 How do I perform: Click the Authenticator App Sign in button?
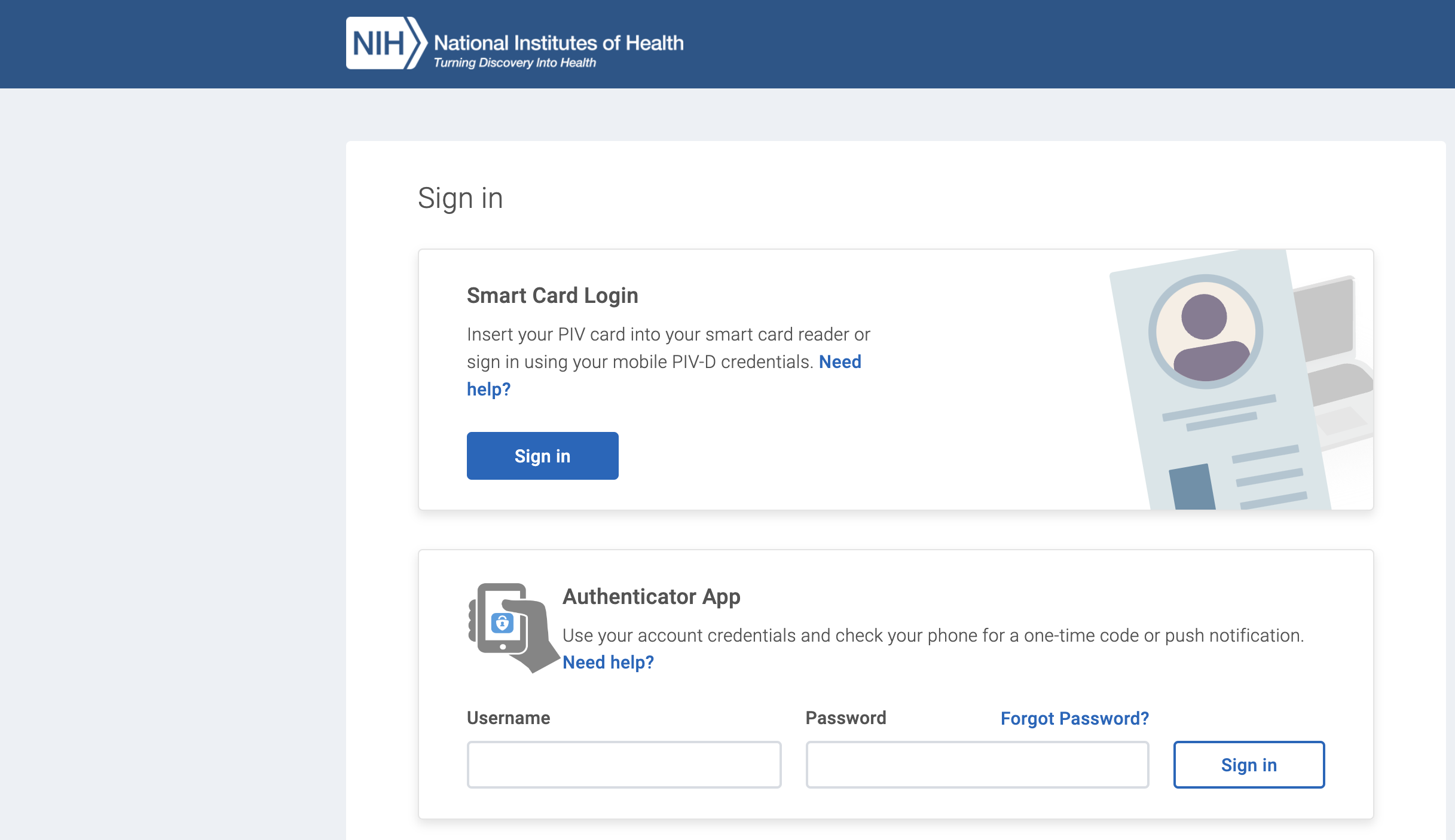tap(1248, 765)
